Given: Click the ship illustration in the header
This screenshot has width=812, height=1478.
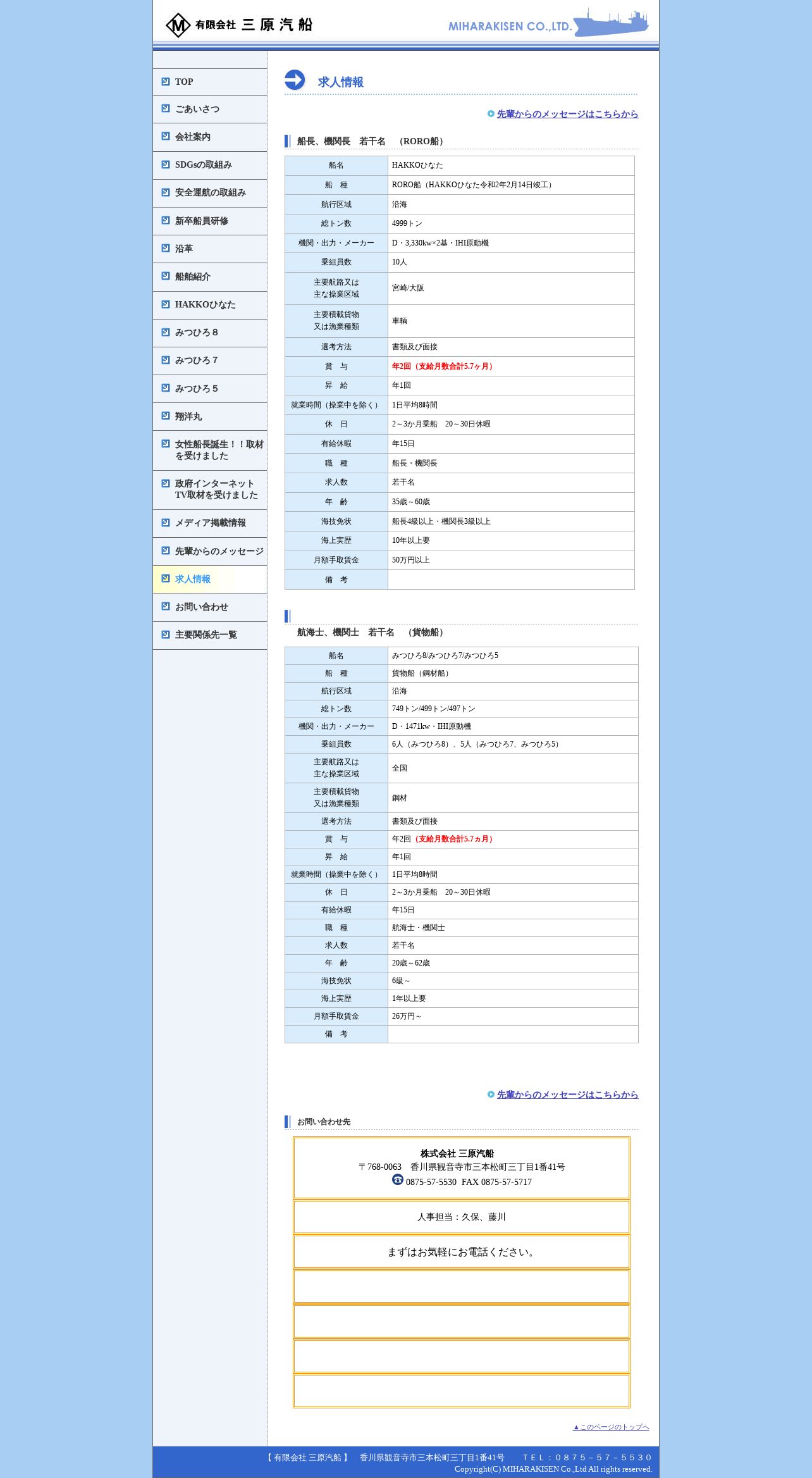Looking at the screenshot, I should click(611, 22).
